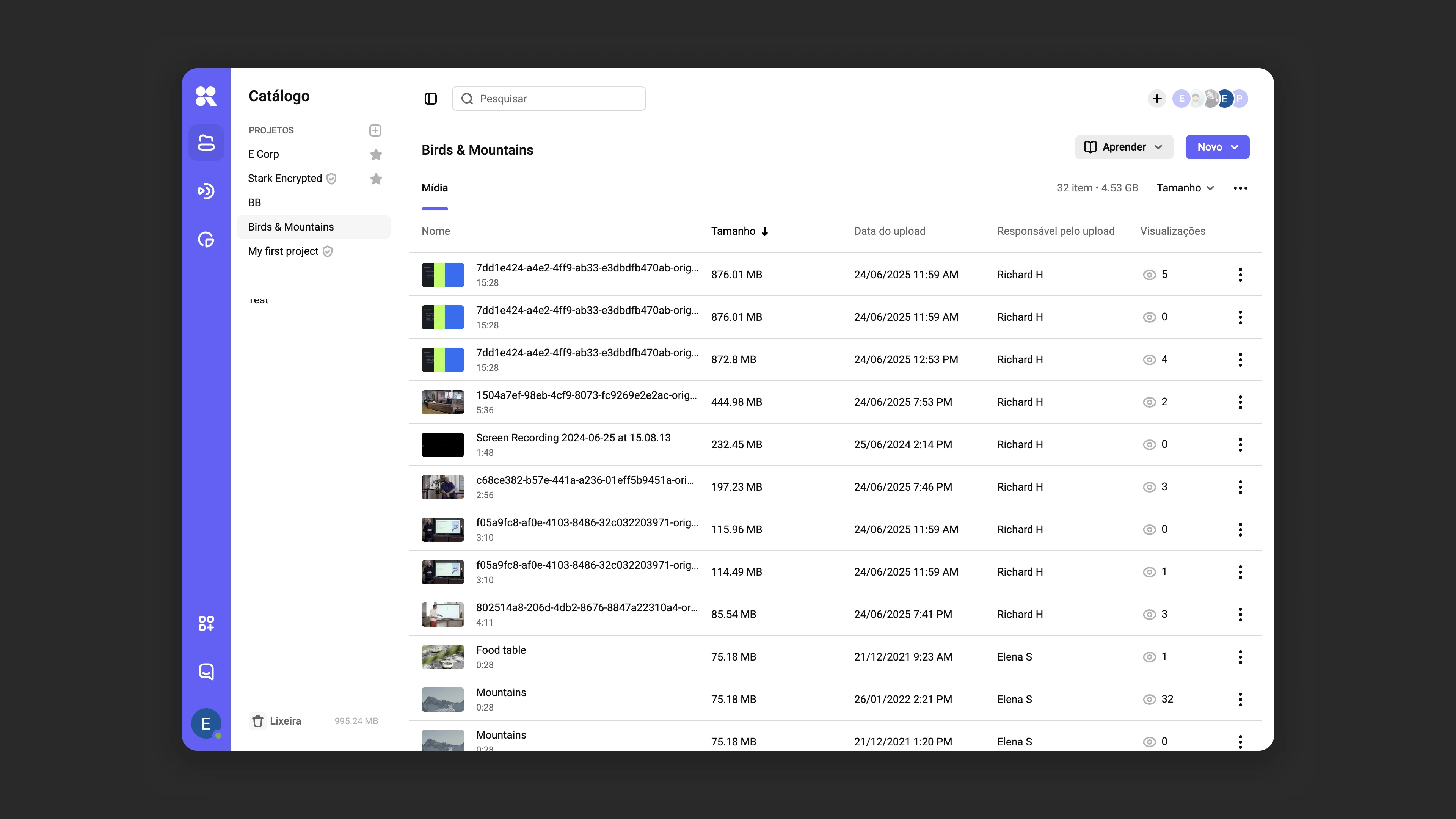Image resolution: width=1456 pixels, height=819 pixels.
Task: Expand the Aprender dropdown
Action: [1123, 147]
